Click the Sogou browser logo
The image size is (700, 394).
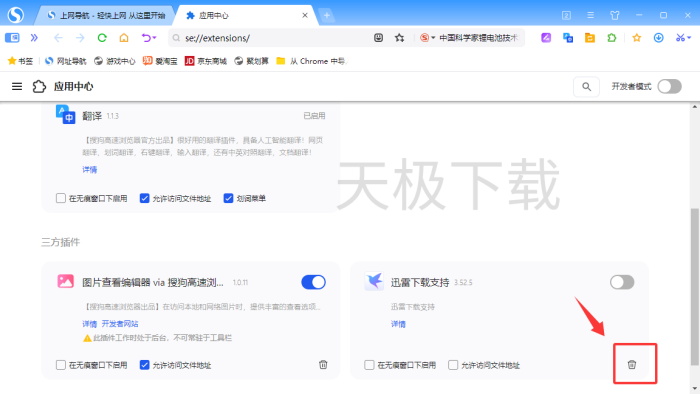(x=16, y=15)
